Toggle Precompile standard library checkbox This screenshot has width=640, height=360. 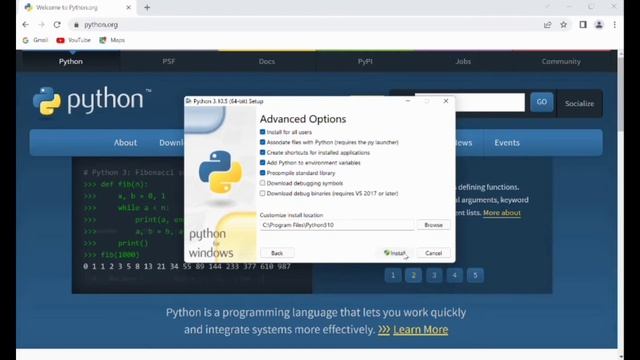(262, 173)
